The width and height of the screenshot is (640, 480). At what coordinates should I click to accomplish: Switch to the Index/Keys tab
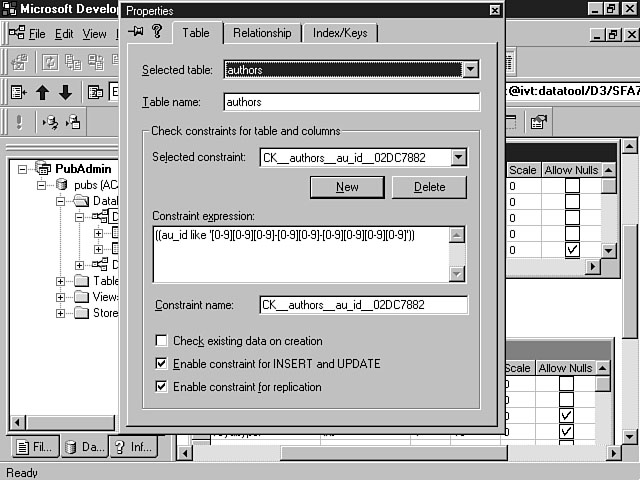click(x=340, y=33)
